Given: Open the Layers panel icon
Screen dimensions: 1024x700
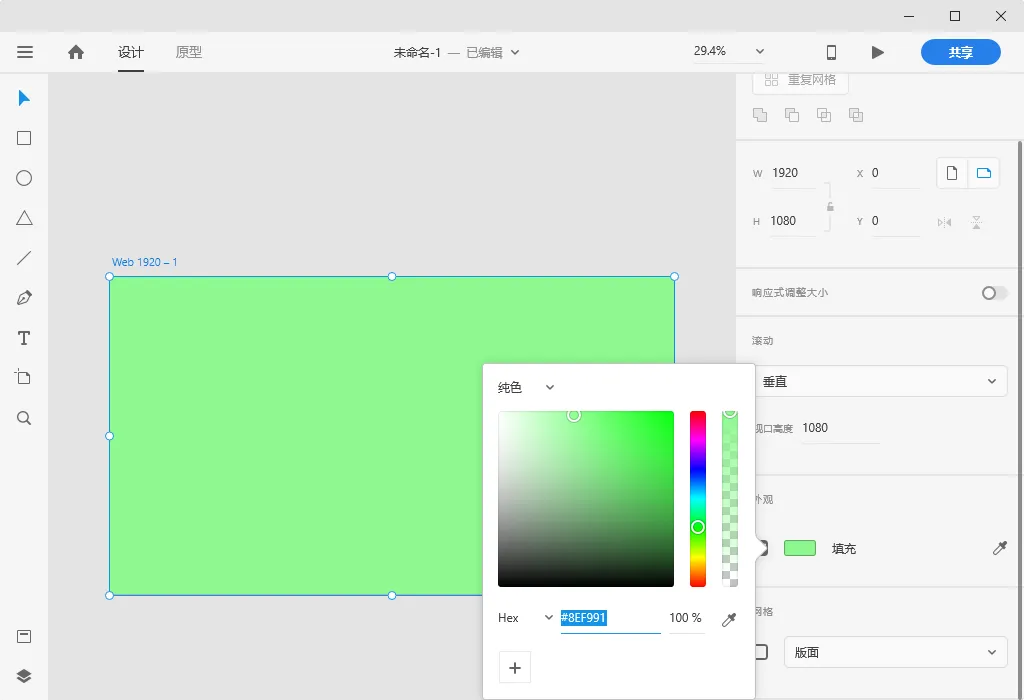Looking at the screenshot, I should click(x=24, y=676).
